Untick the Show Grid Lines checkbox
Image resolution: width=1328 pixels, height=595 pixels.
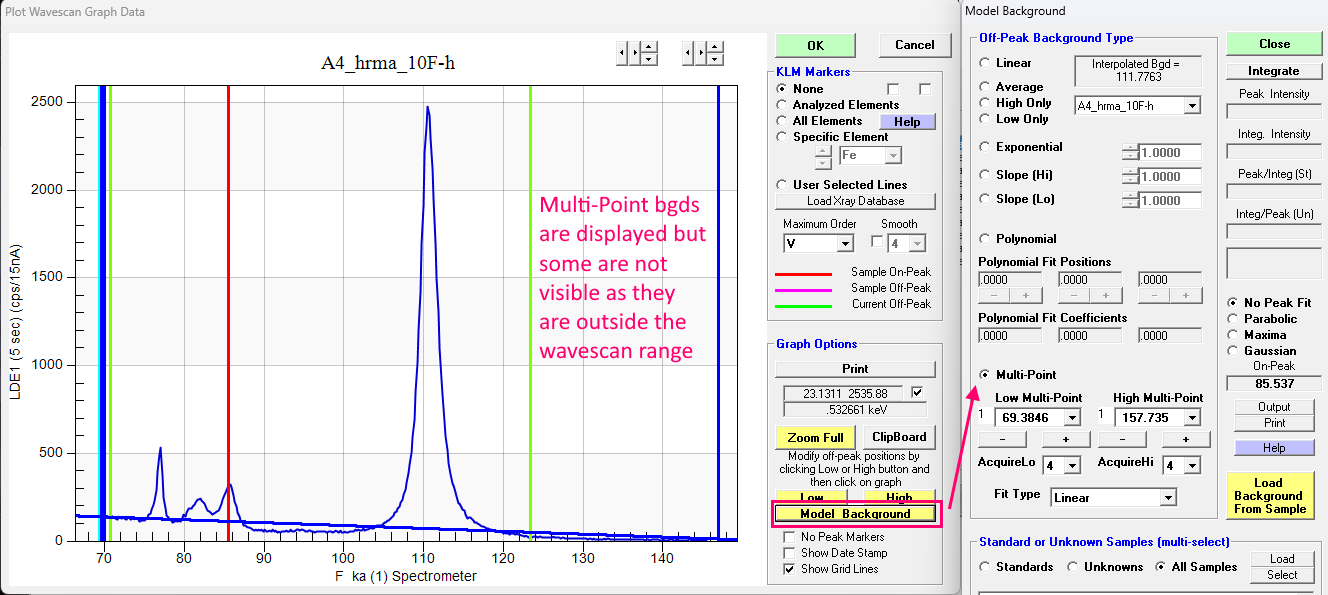pos(791,569)
